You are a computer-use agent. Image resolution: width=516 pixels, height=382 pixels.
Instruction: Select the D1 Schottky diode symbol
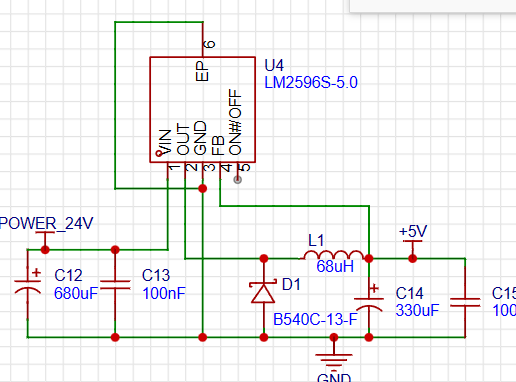point(263,292)
